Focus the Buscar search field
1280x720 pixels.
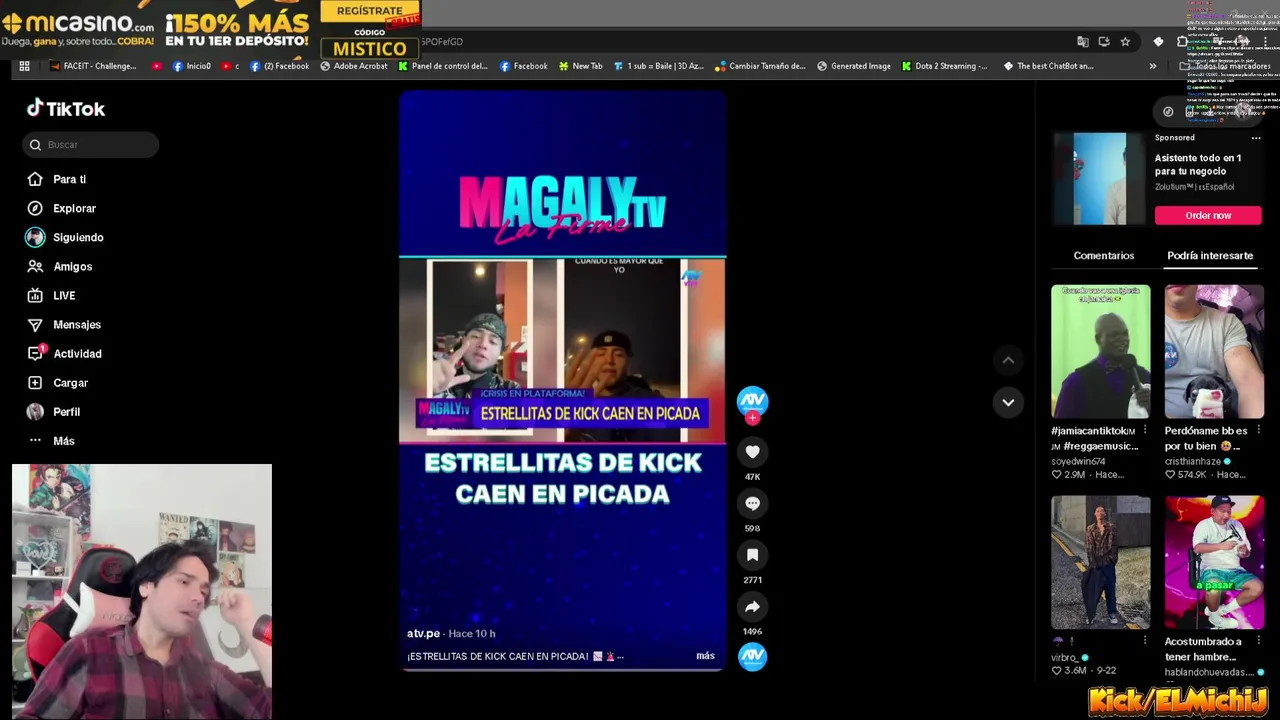tap(90, 144)
